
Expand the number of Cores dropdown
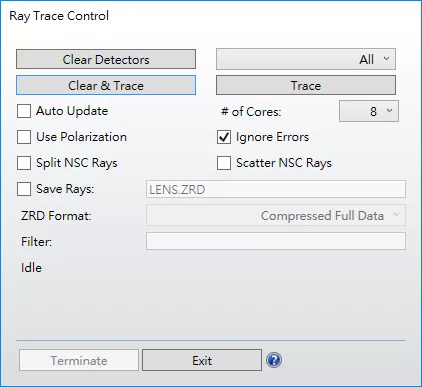[x=369, y=111]
